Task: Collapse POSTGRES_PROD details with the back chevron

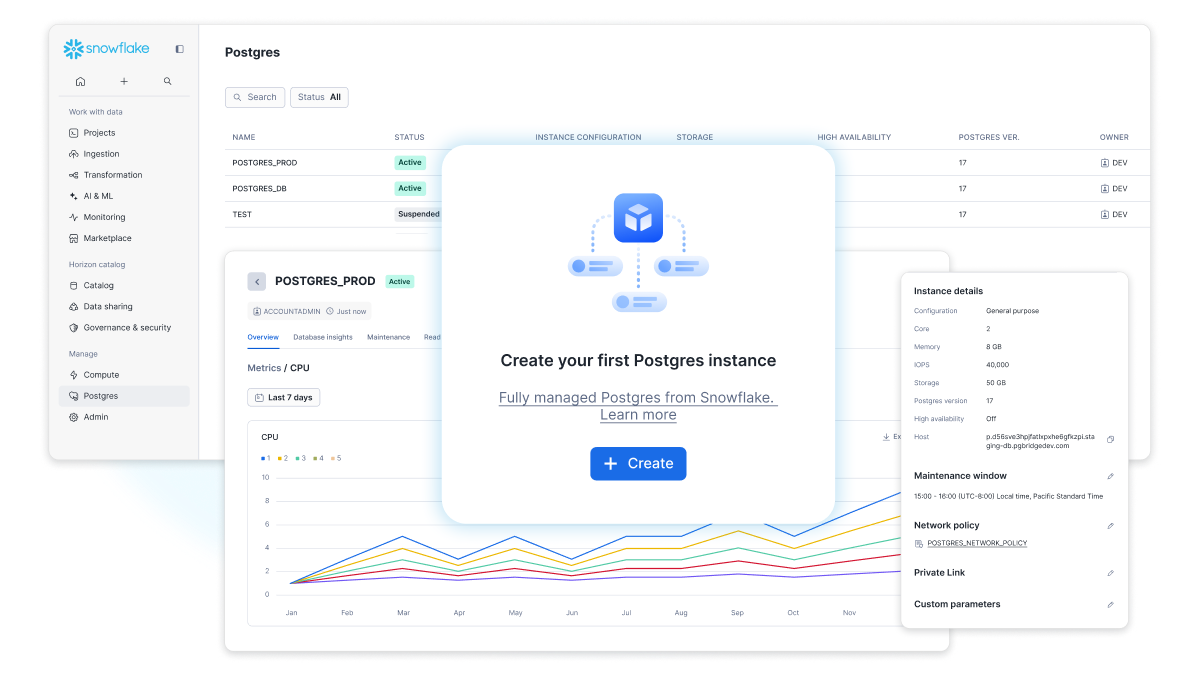Action: pyautogui.click(x=257, y=281)
